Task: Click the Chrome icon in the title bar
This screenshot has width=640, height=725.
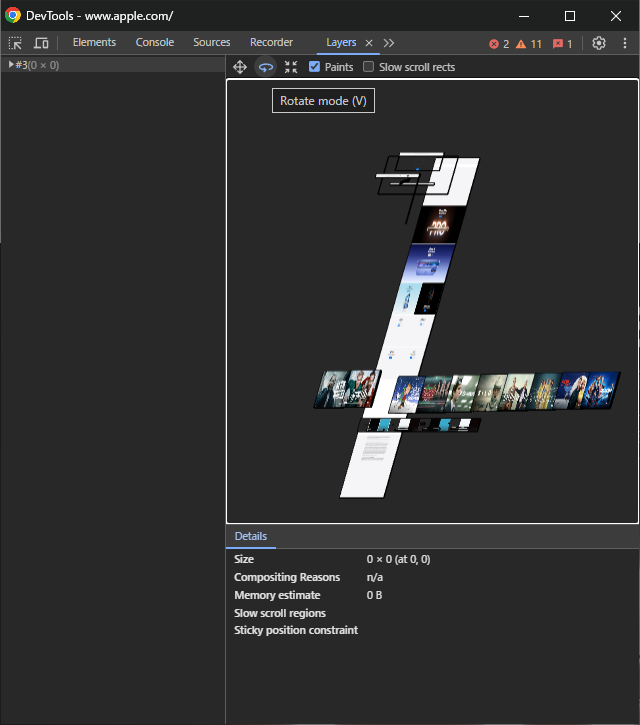Action: point(13,16)
